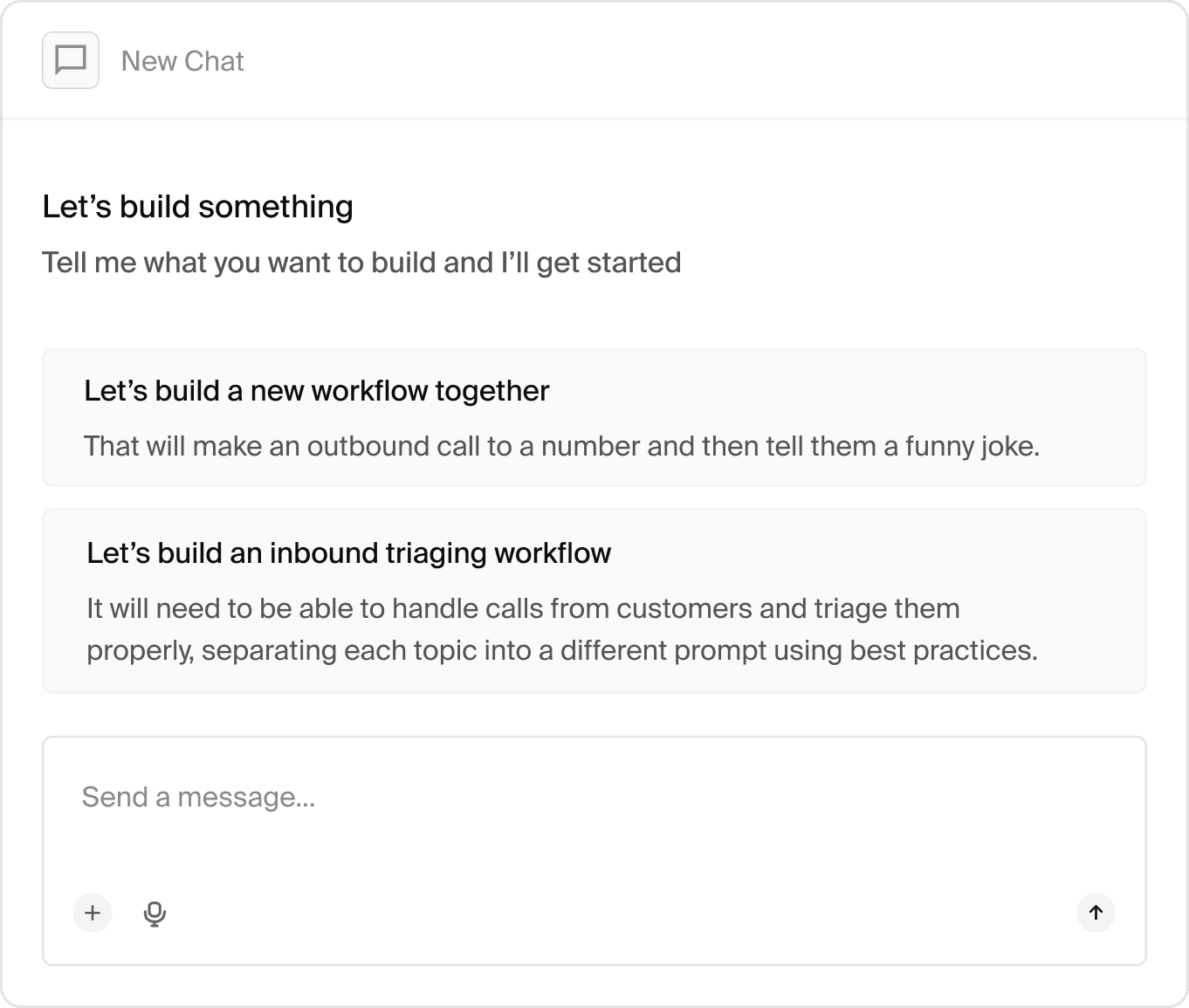Click the Let's build something heading

point(198,207)
